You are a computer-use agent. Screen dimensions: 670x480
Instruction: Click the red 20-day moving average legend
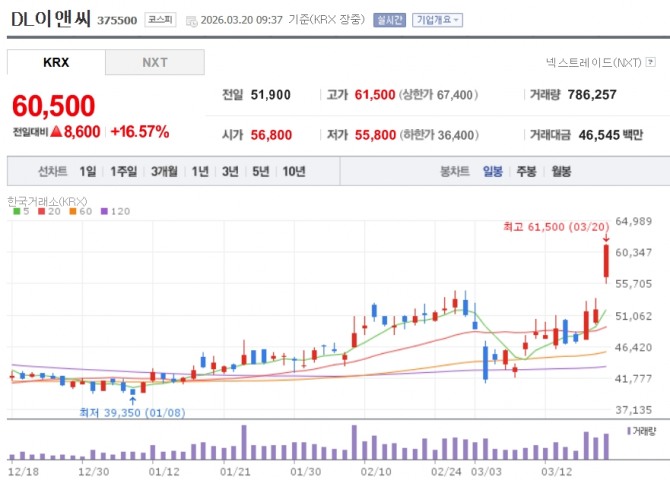[42, 211]
